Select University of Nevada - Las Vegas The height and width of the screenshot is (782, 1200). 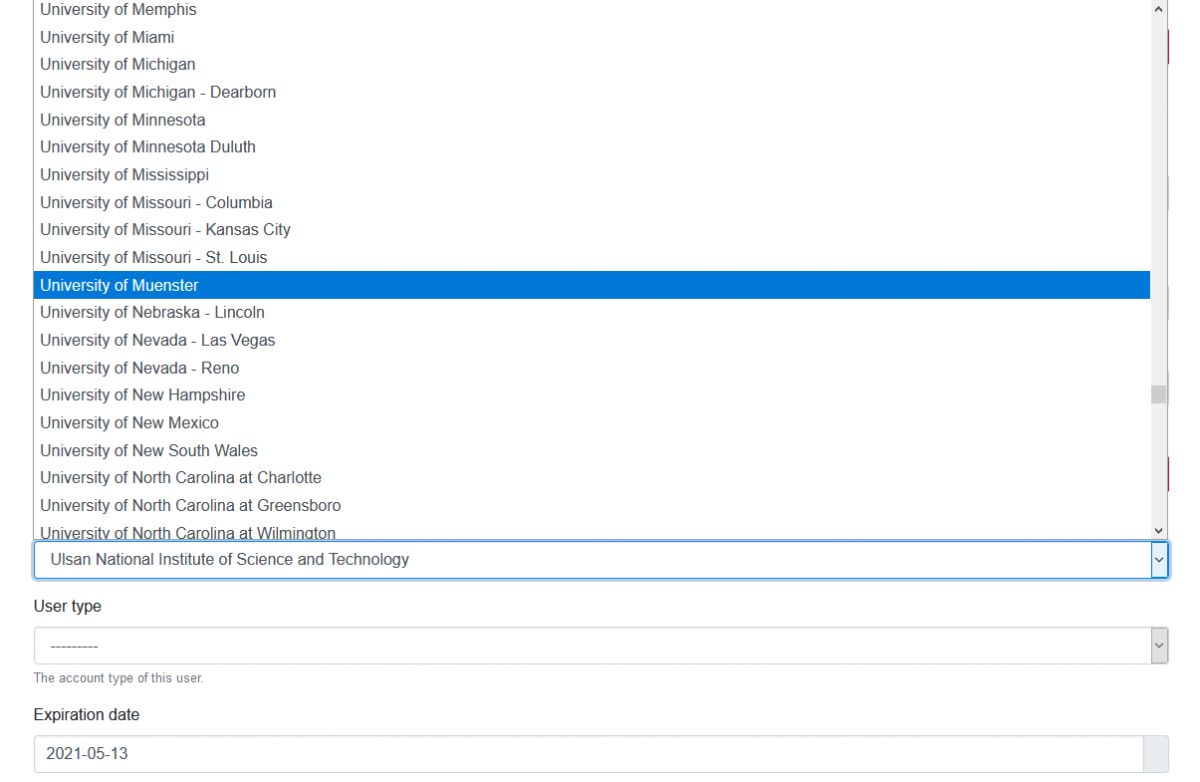pyautogui.click(x=592, y=340)
